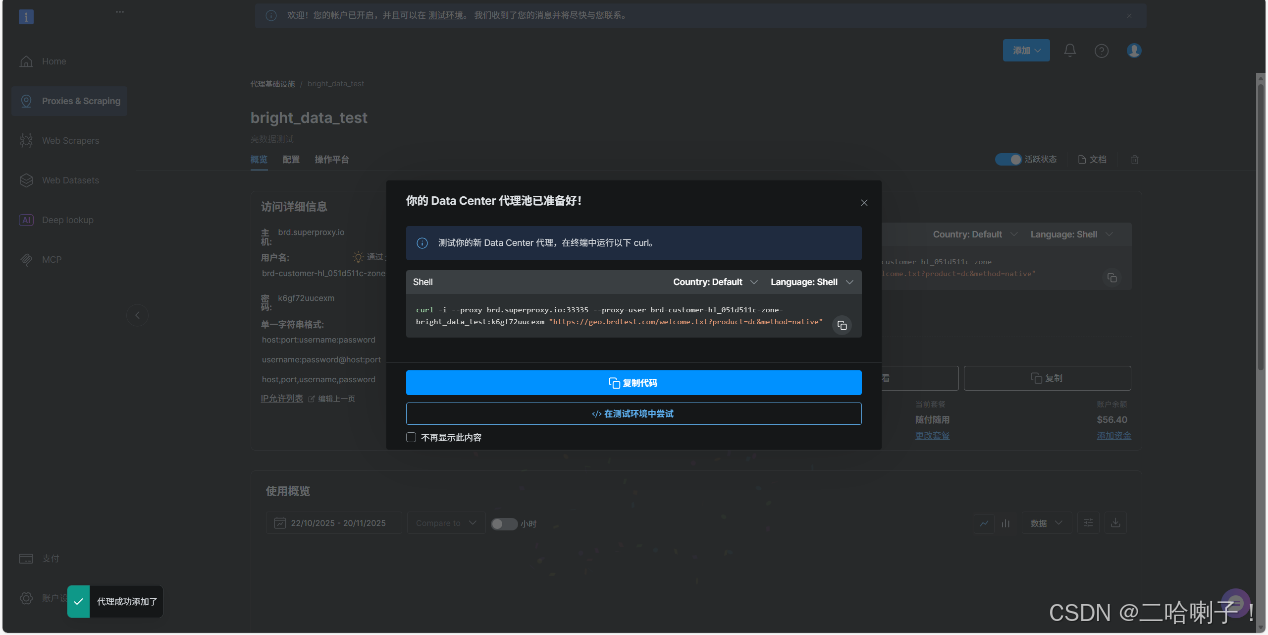The image size is (1268, 635).
Task: Click the info icon in the dialog notice
Action: [422, 243]
